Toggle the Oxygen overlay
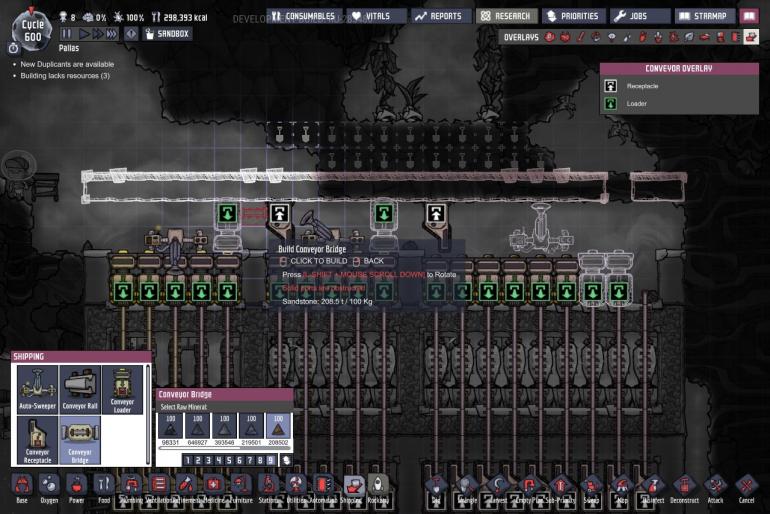The width and height of the screenshot is (770, 514). pos(550,37)
